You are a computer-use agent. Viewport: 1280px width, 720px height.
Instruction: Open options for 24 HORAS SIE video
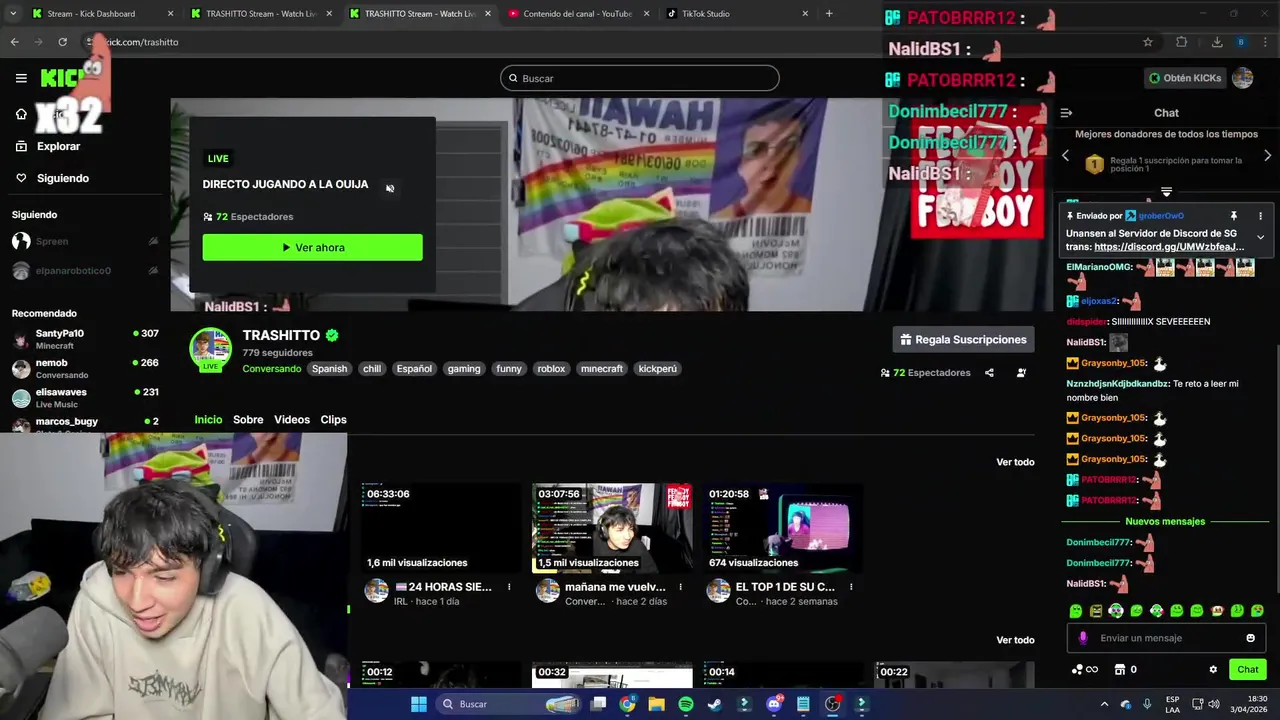pos(509,587)
